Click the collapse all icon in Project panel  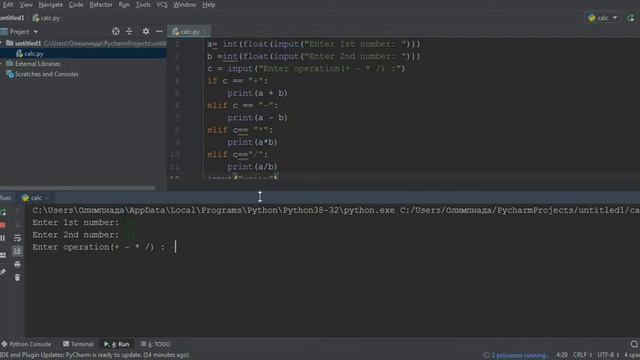[129, 31]
